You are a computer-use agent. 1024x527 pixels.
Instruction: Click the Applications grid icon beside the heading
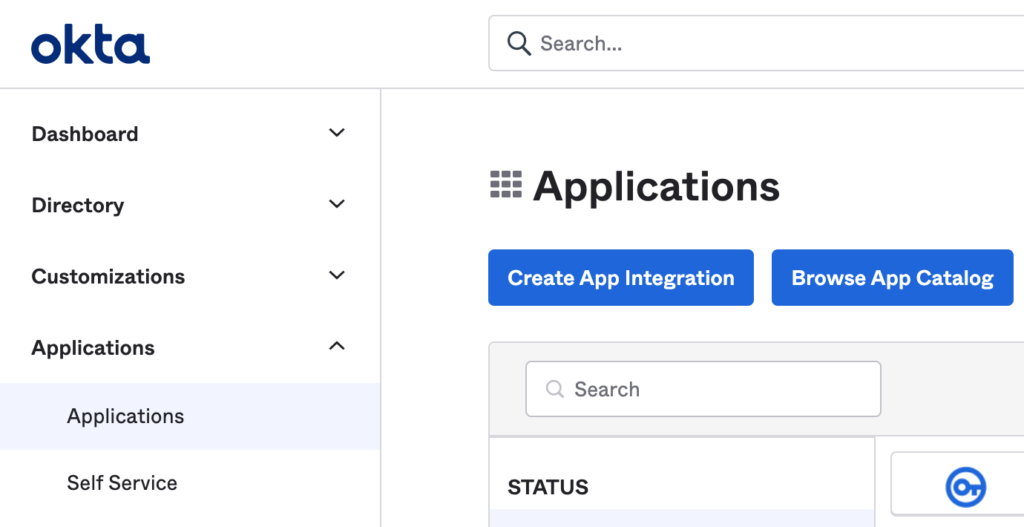tap(506, 185)
